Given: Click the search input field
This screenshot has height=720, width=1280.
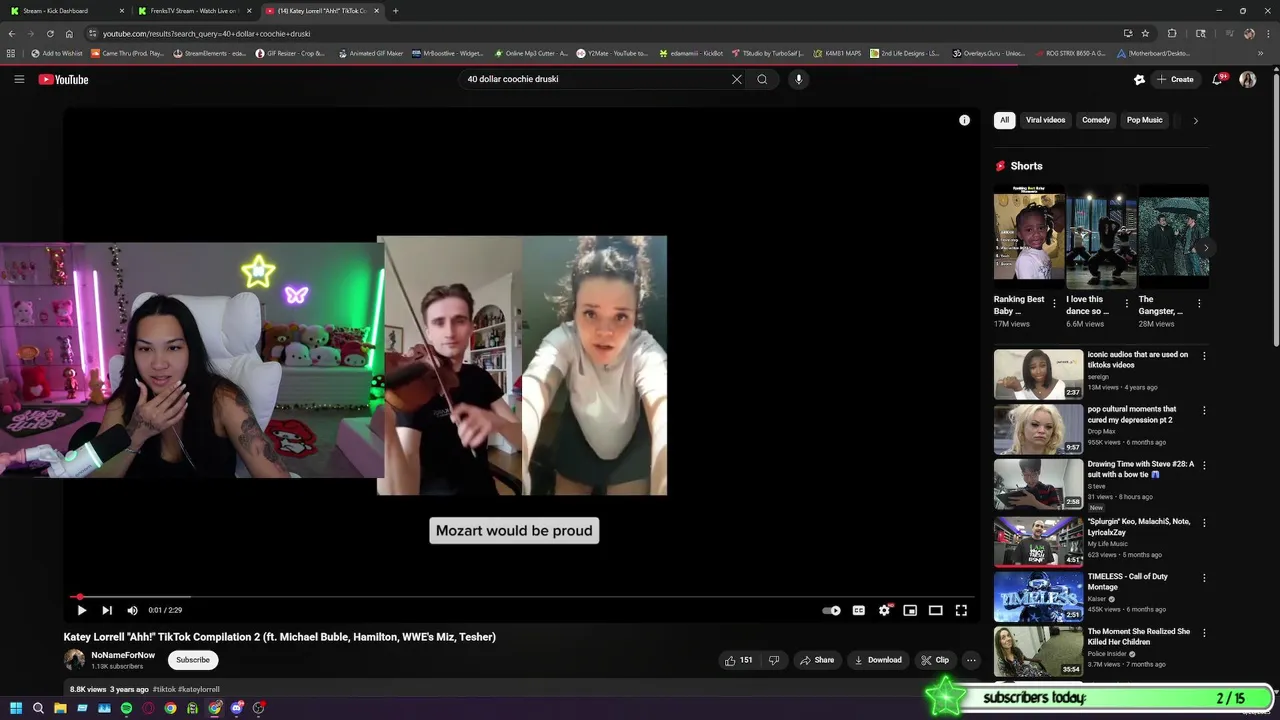Looking at the screenshot, I should tap(595, 79).
